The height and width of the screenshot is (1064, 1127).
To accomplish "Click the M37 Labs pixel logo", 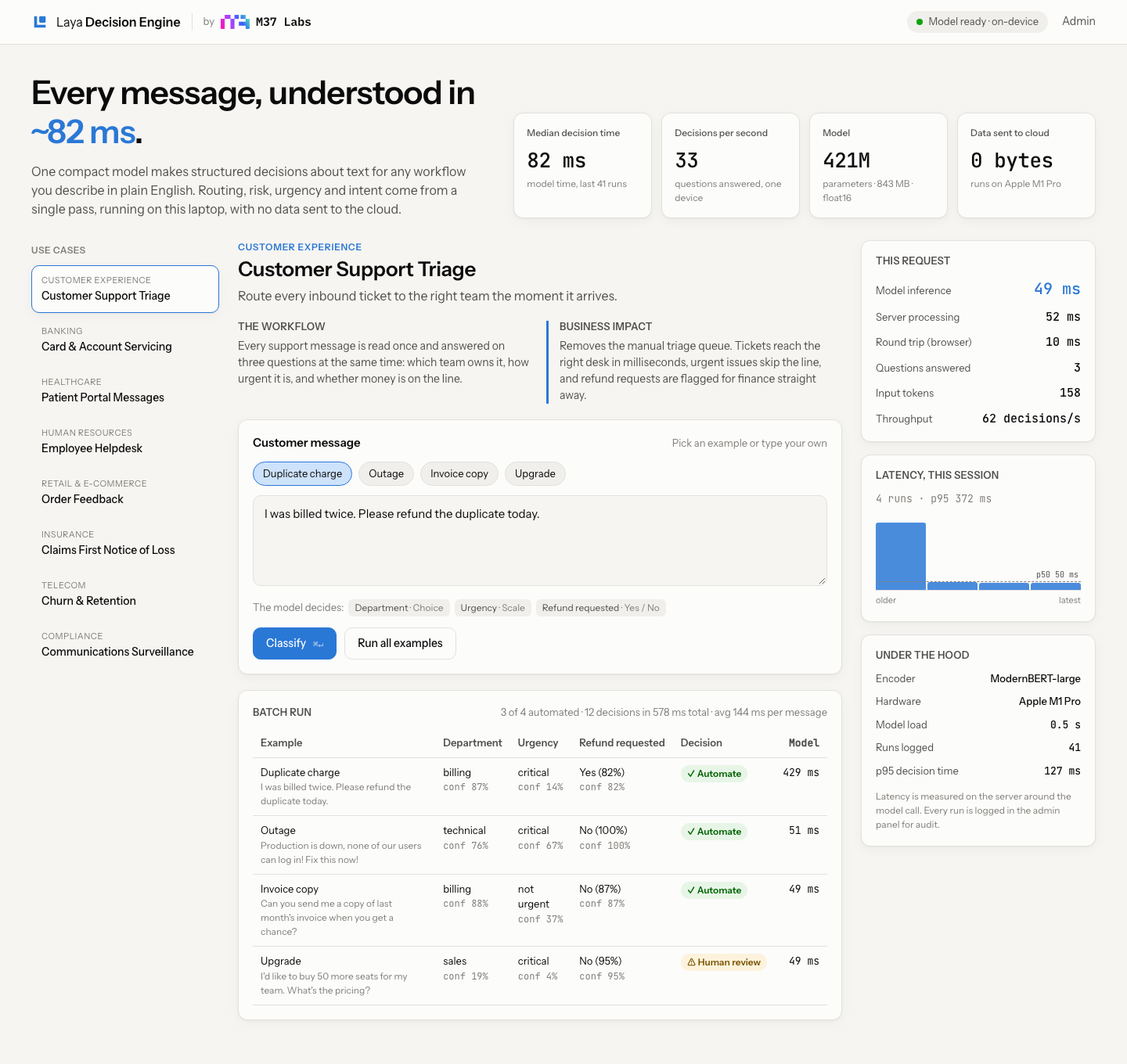I will click(x=235, y=22).
